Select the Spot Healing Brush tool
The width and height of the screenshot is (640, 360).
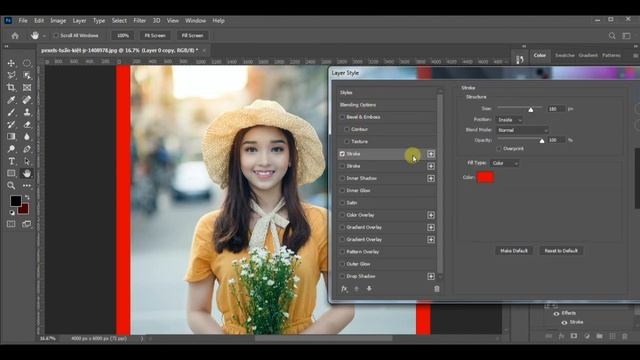[x=27, y=100]
